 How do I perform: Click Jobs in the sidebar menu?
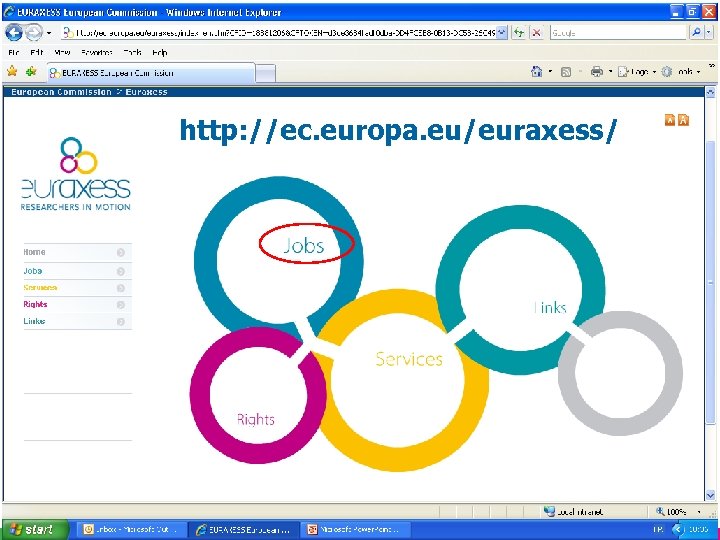(x=33, y=271)
